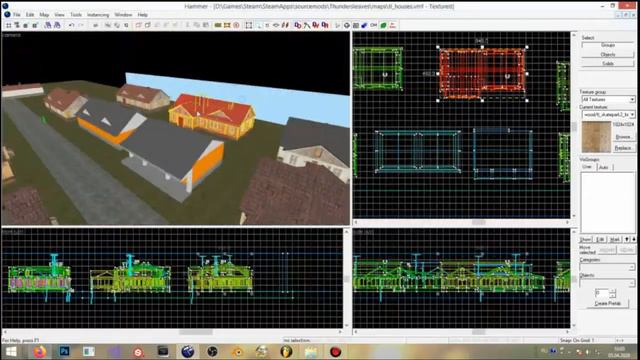Image resolution: width=640 pixels, height=360 pixels.
Task: Switch to the User VisGroups tab
Action: (x=587, y=167)
